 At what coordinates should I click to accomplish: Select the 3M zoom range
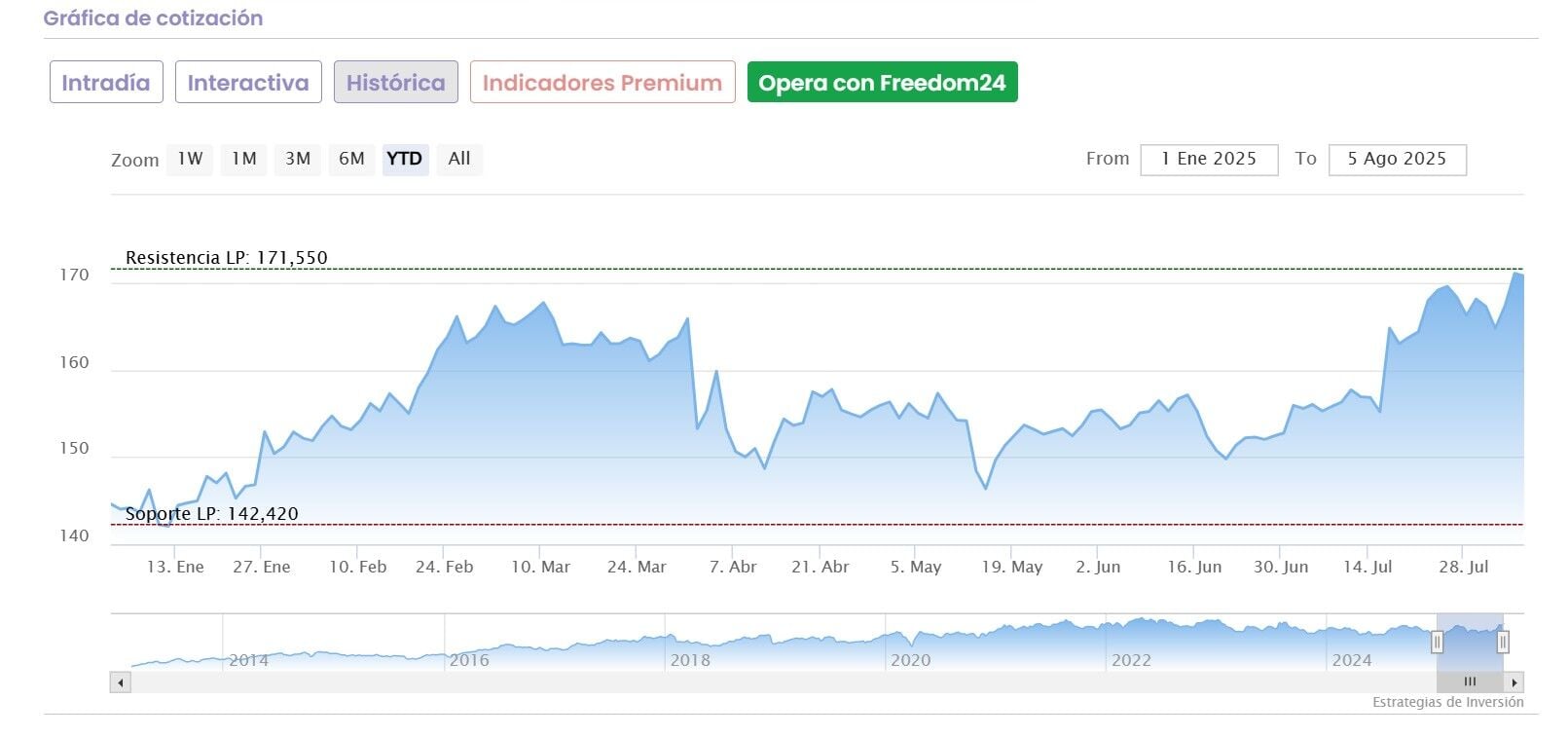click(298, 159)
